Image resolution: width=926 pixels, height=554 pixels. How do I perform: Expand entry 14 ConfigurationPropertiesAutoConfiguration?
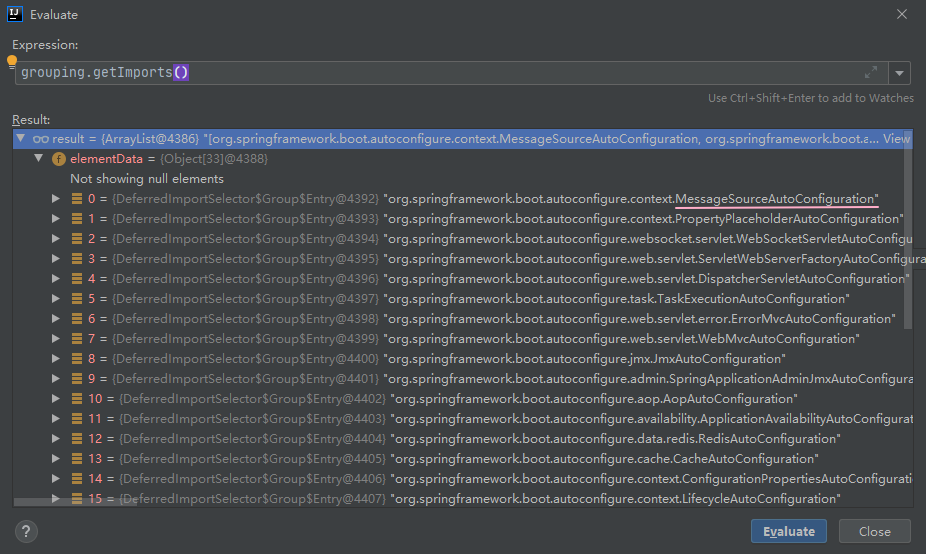tap(56, 479)
